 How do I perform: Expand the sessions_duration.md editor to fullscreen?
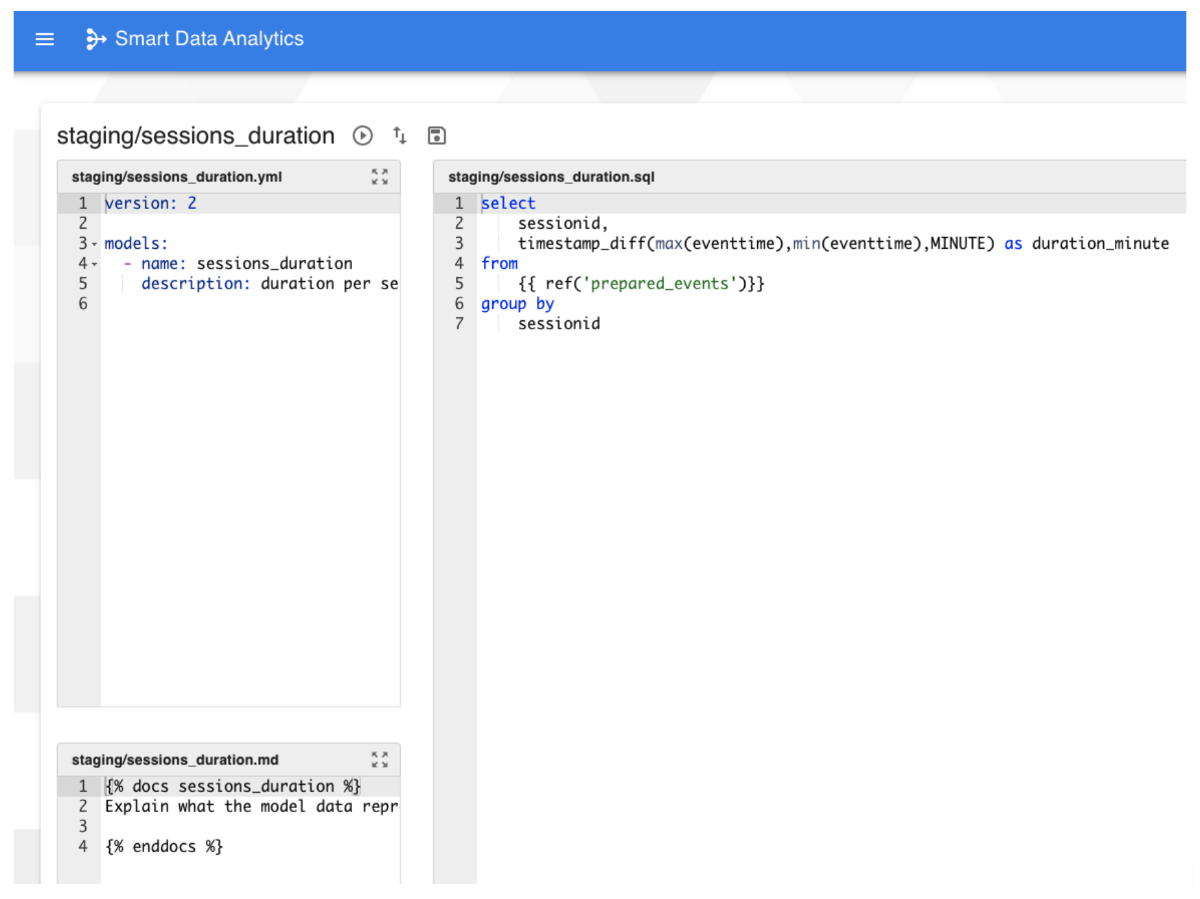[379, 759]
